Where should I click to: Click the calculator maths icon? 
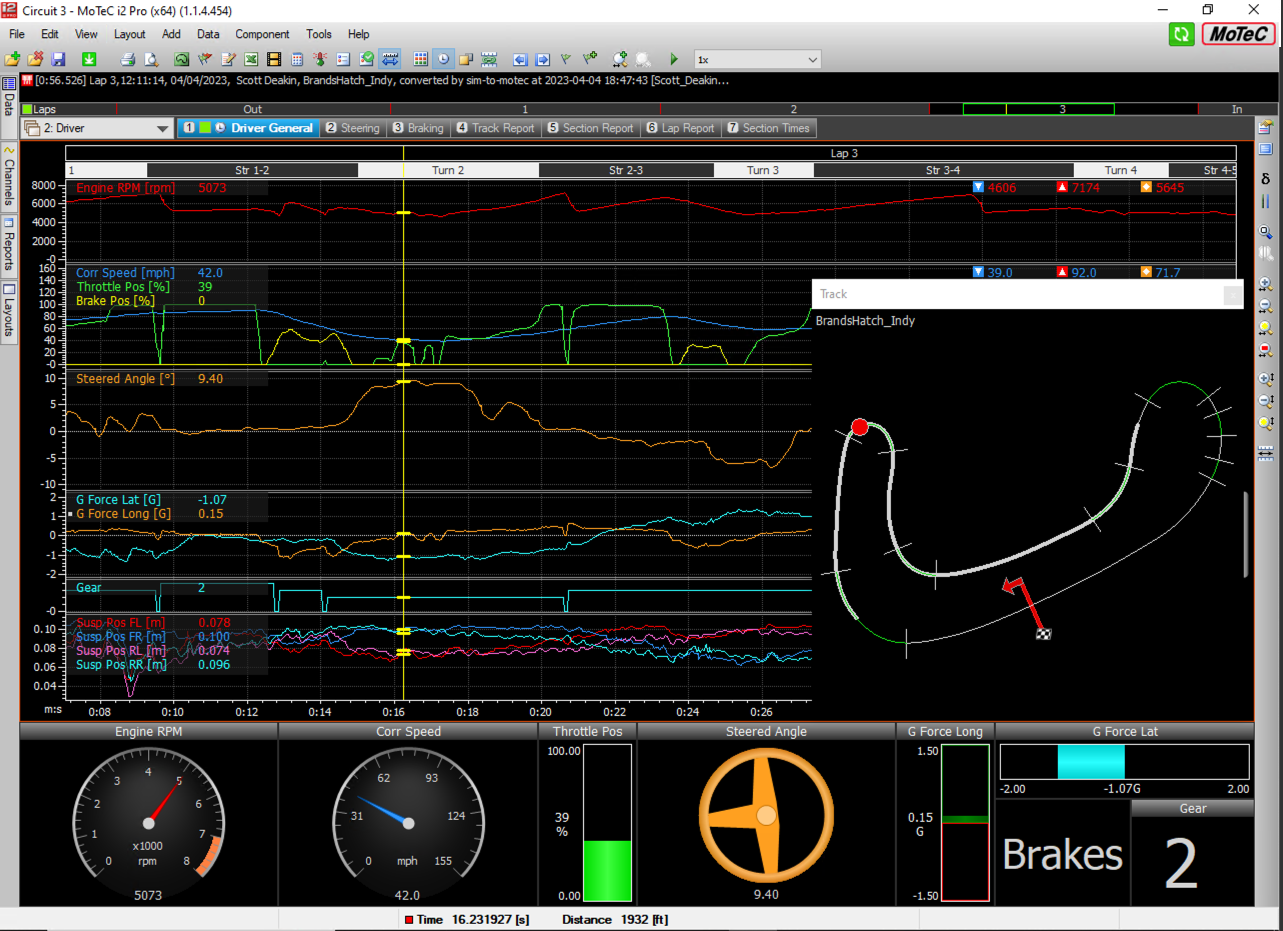pos(298,59)
